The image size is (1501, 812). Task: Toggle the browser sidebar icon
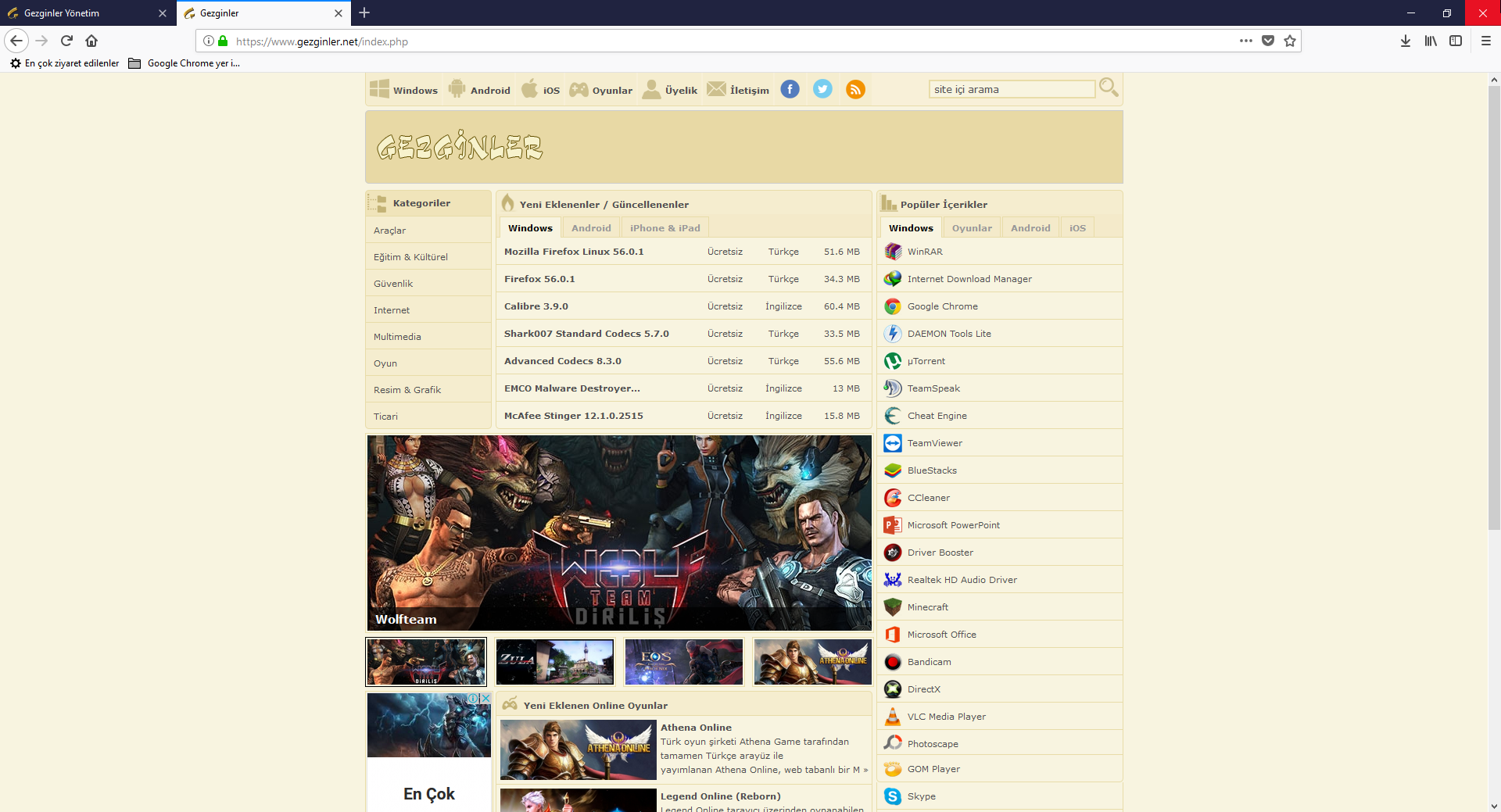(1455, 41)
